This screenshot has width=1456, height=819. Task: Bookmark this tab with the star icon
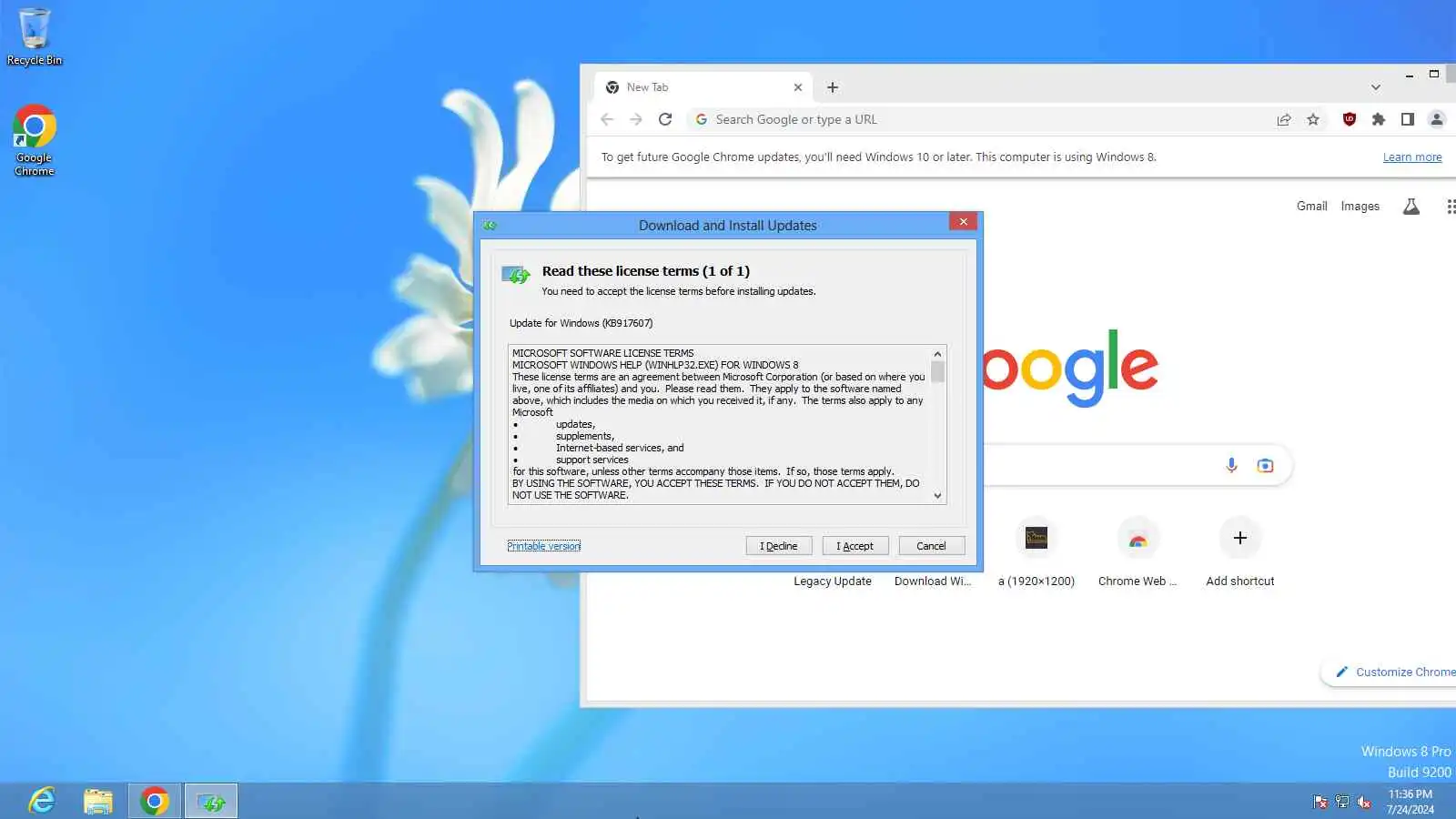pyautogui.click(x=1313, y=119)
